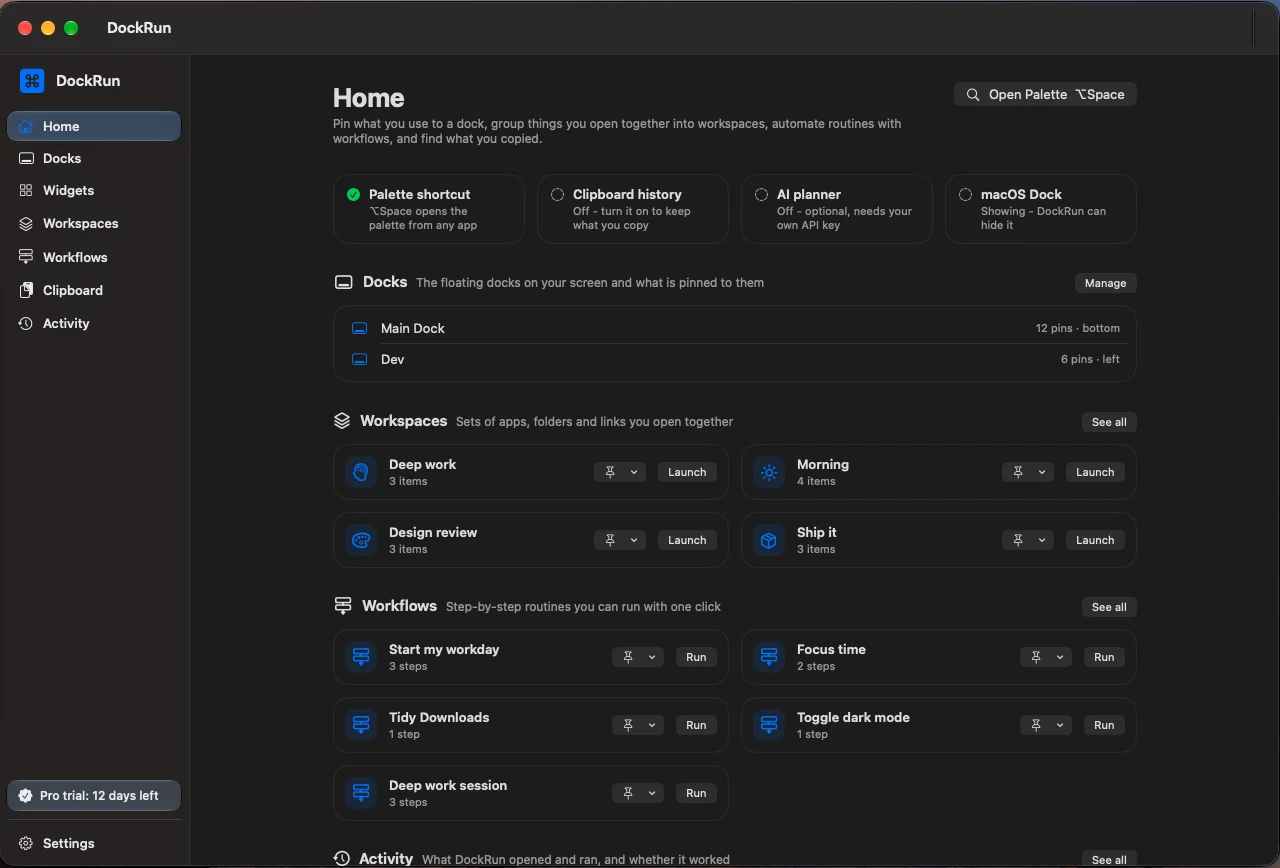Click the Open Palette search button
1280x868 pixels.
coord(1045,94)
